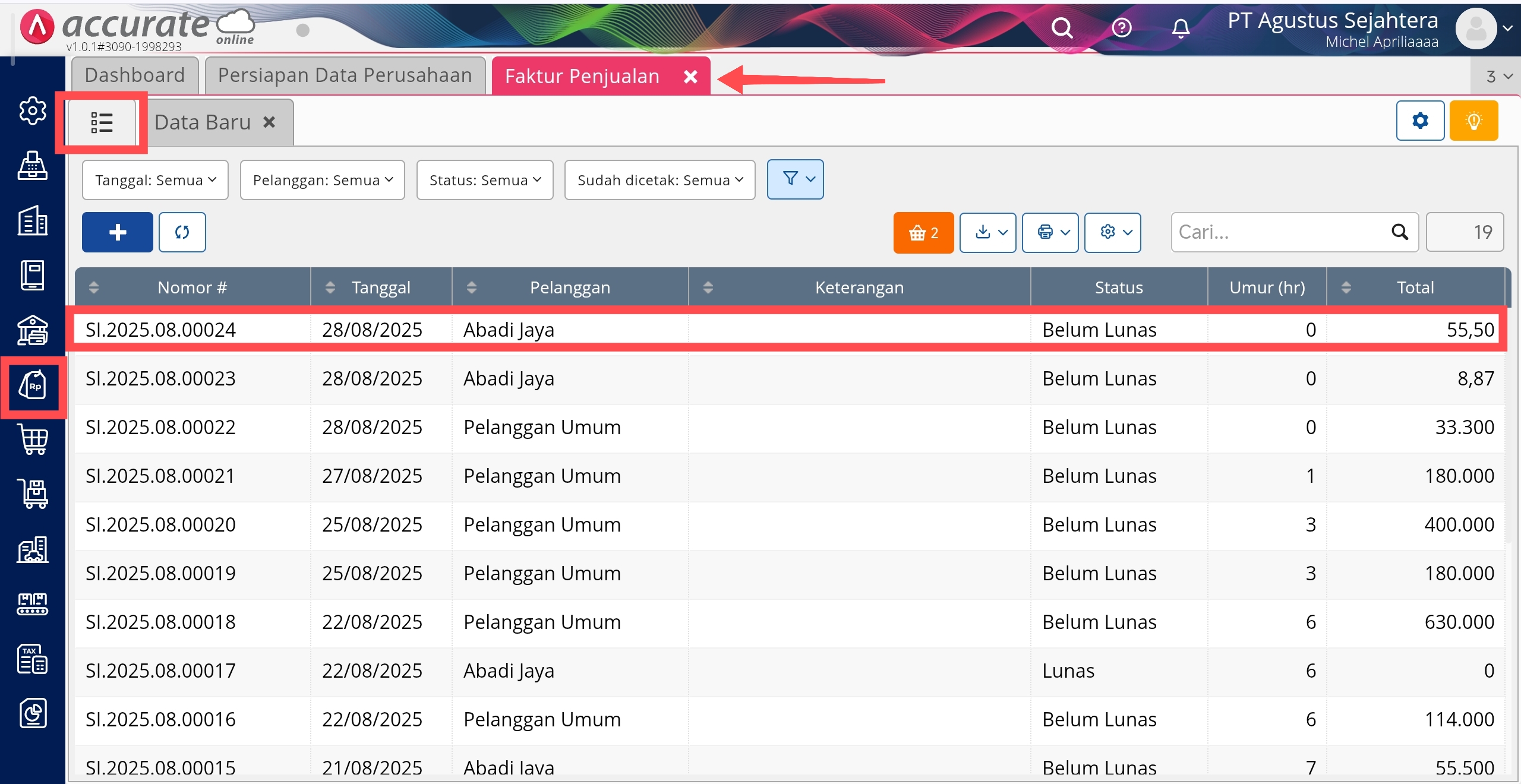Click the blue plus add new button

(118, 232)
